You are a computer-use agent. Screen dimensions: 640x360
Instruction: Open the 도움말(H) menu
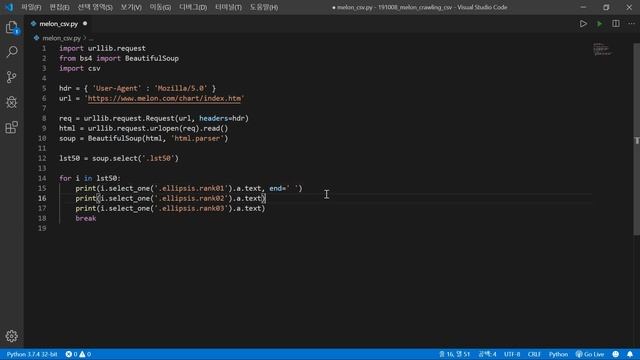coord(264,7)
